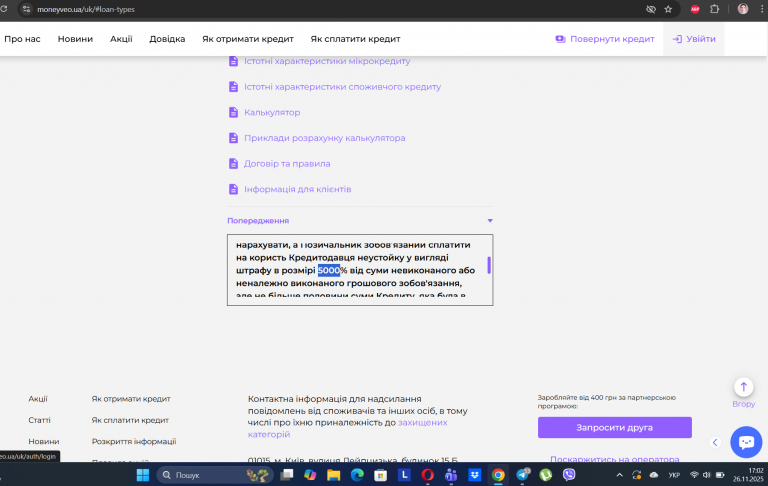Click the Повернути кредит link

coord(605,39)
